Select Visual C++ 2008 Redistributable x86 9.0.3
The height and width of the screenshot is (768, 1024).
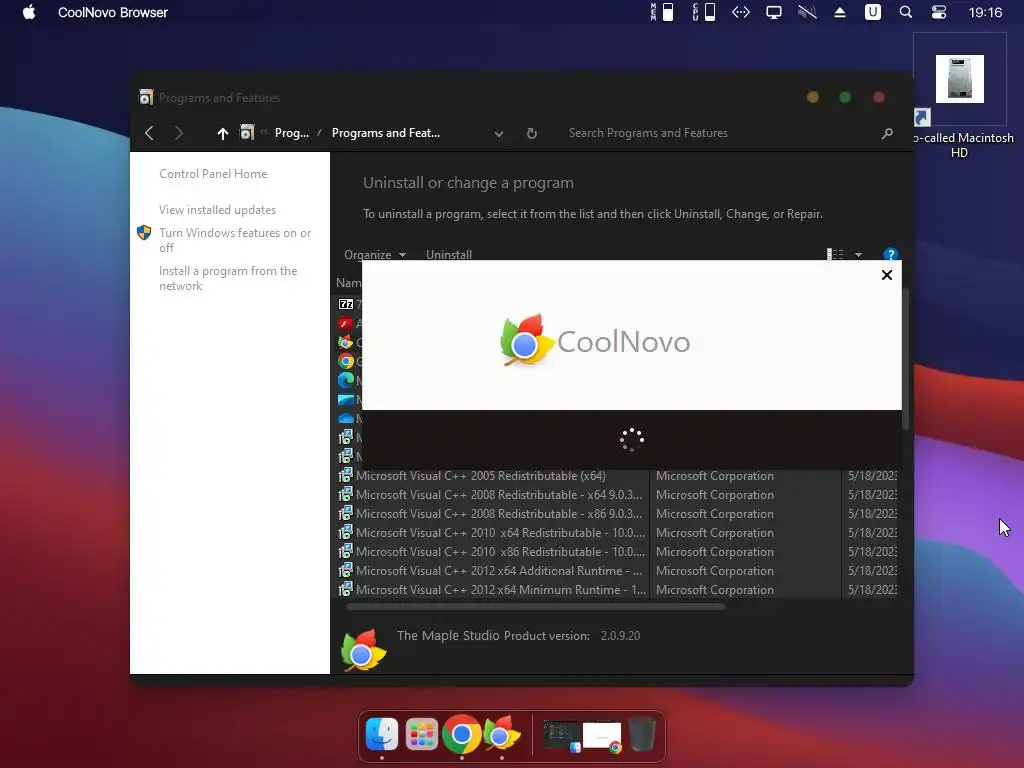[x=490, y=514]
